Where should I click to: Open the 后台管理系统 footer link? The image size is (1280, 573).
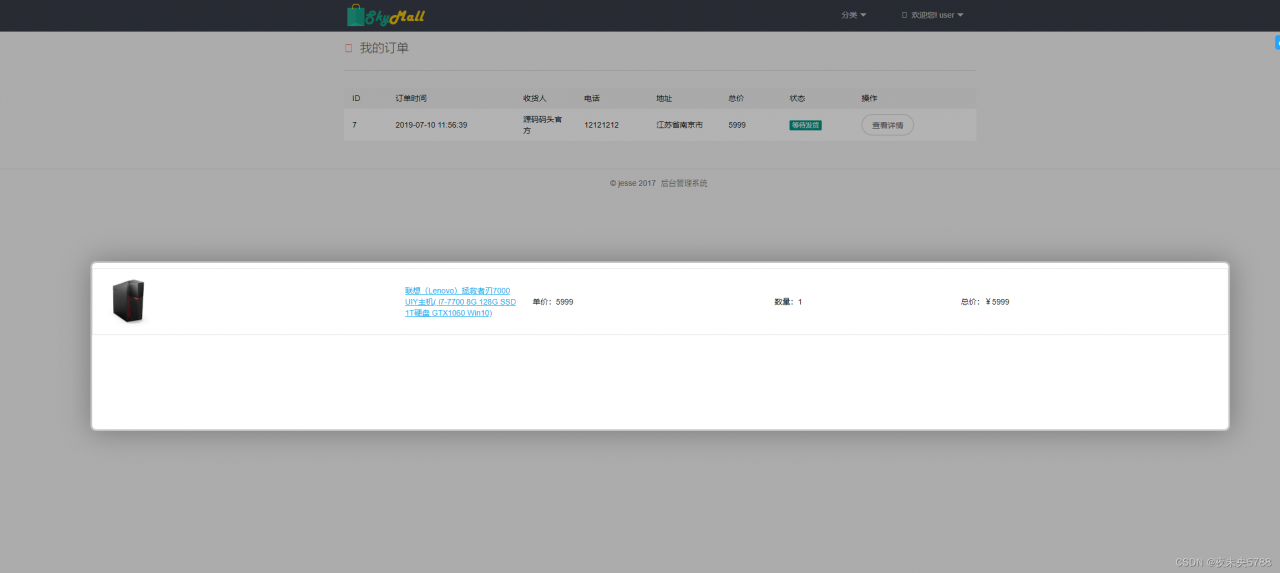pos(684,183)
